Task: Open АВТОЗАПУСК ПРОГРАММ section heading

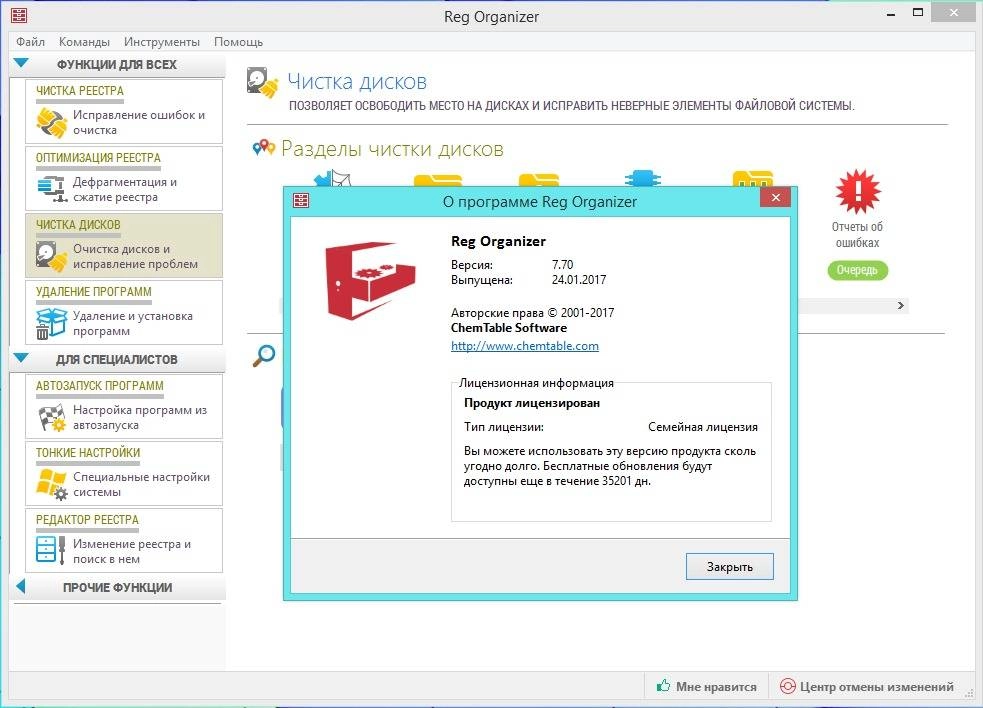Action: coord(100,386)
